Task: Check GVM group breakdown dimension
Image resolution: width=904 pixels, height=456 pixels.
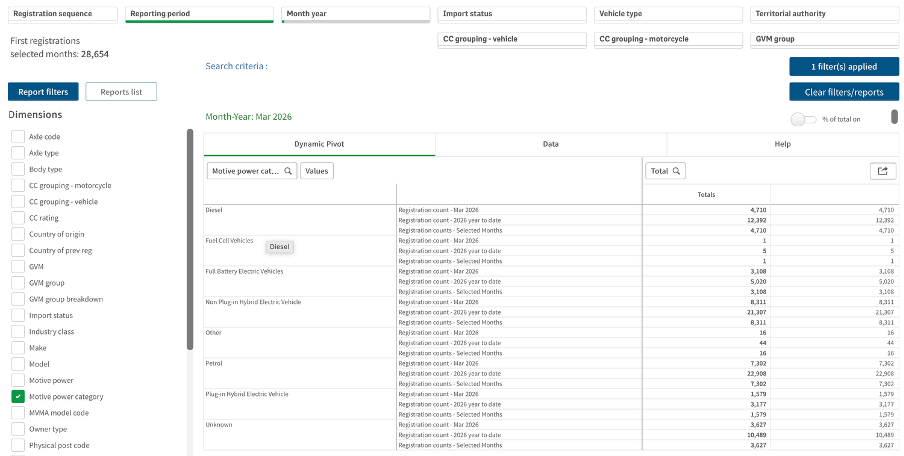Action: tap(18, 299)
